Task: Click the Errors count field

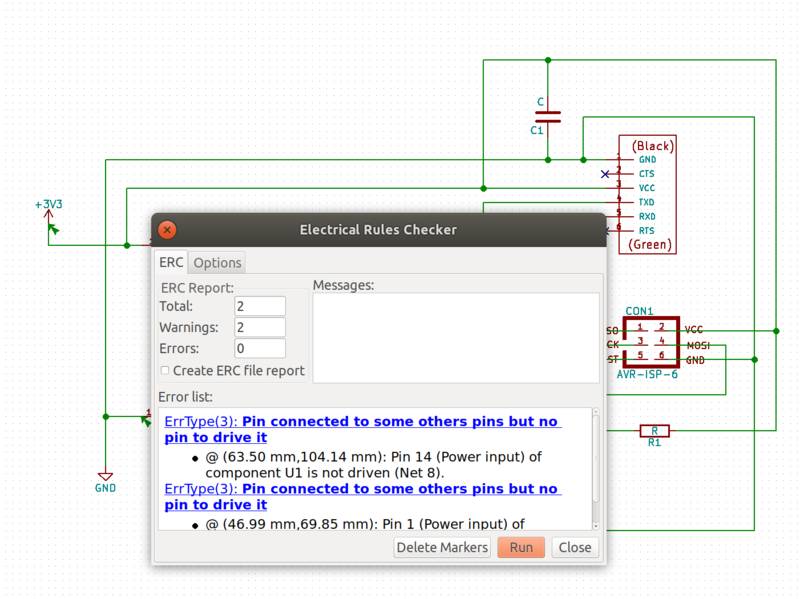Action: tap(258, 348)
